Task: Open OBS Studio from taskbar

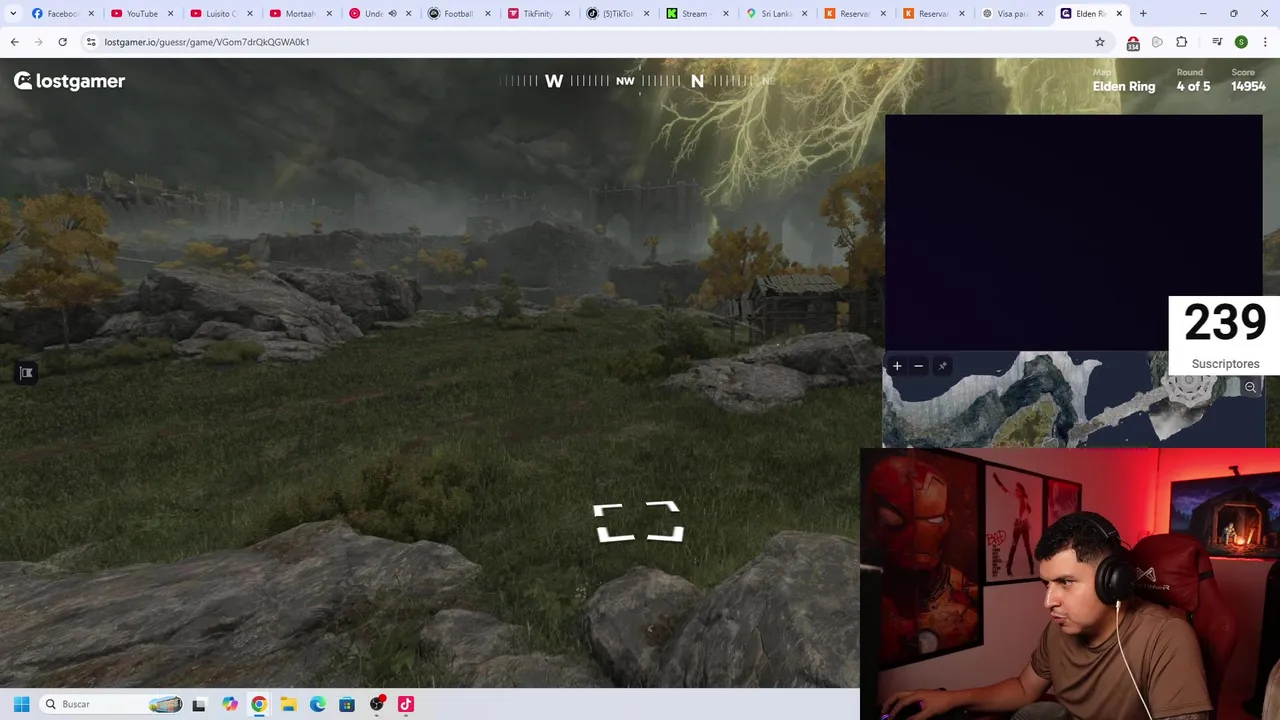Action: (x=377, y=704)
